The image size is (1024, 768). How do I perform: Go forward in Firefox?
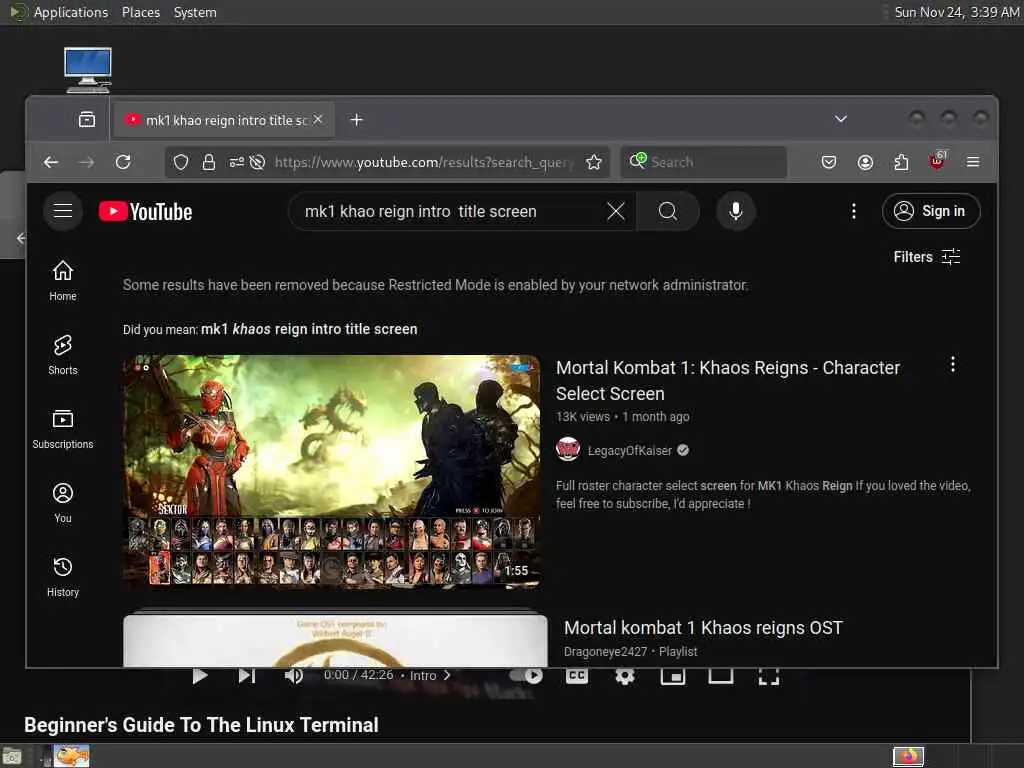tap(86, 162)
